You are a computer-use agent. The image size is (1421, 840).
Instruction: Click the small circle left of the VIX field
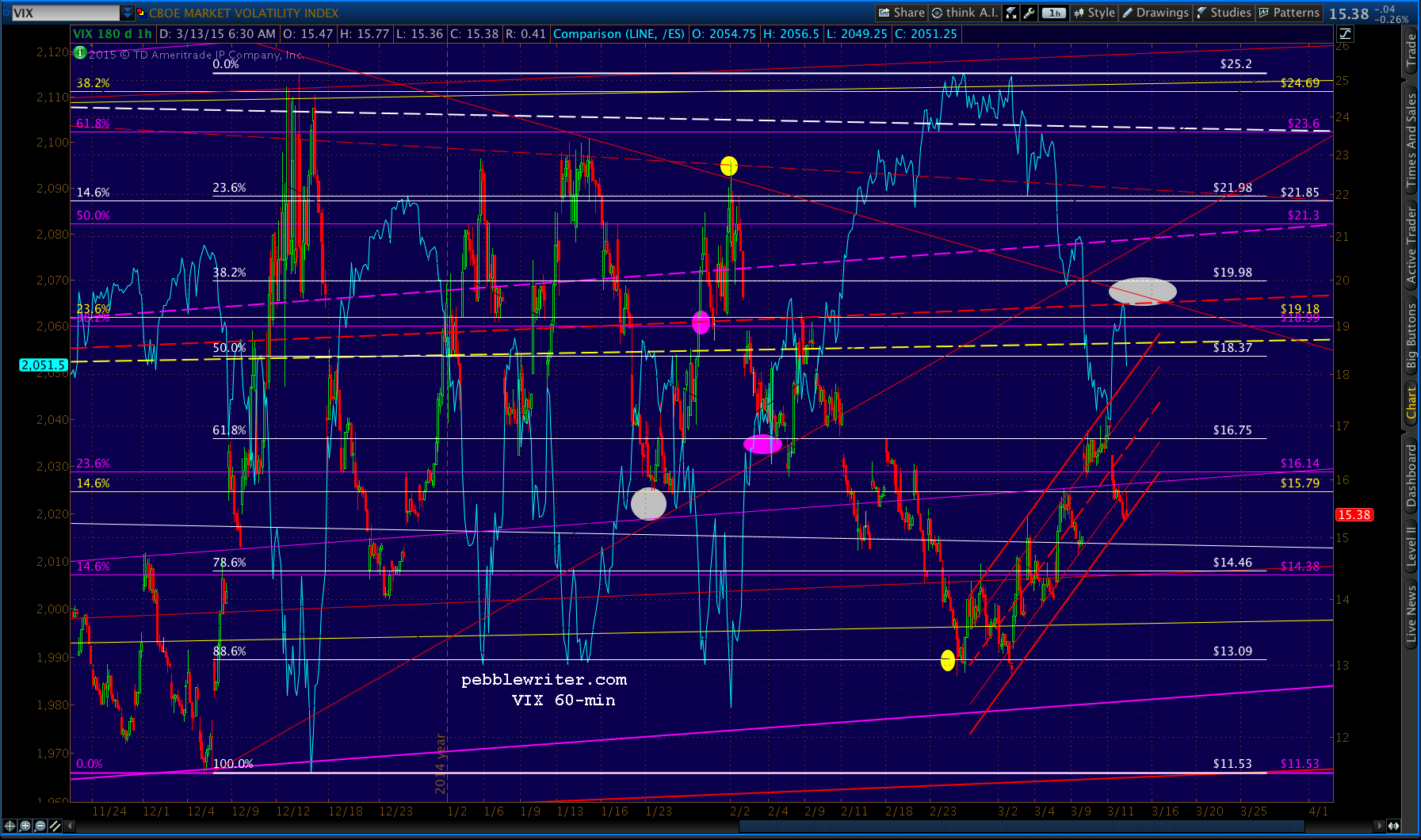[6, 13]
